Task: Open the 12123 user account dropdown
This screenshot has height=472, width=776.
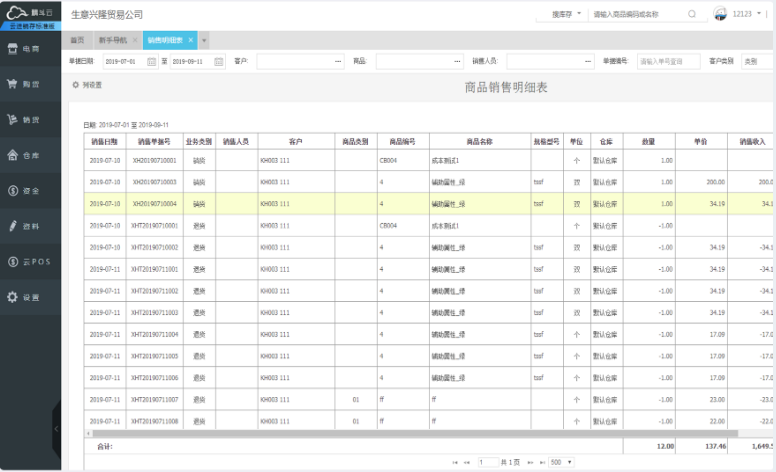Action: (x=747, y=14)
